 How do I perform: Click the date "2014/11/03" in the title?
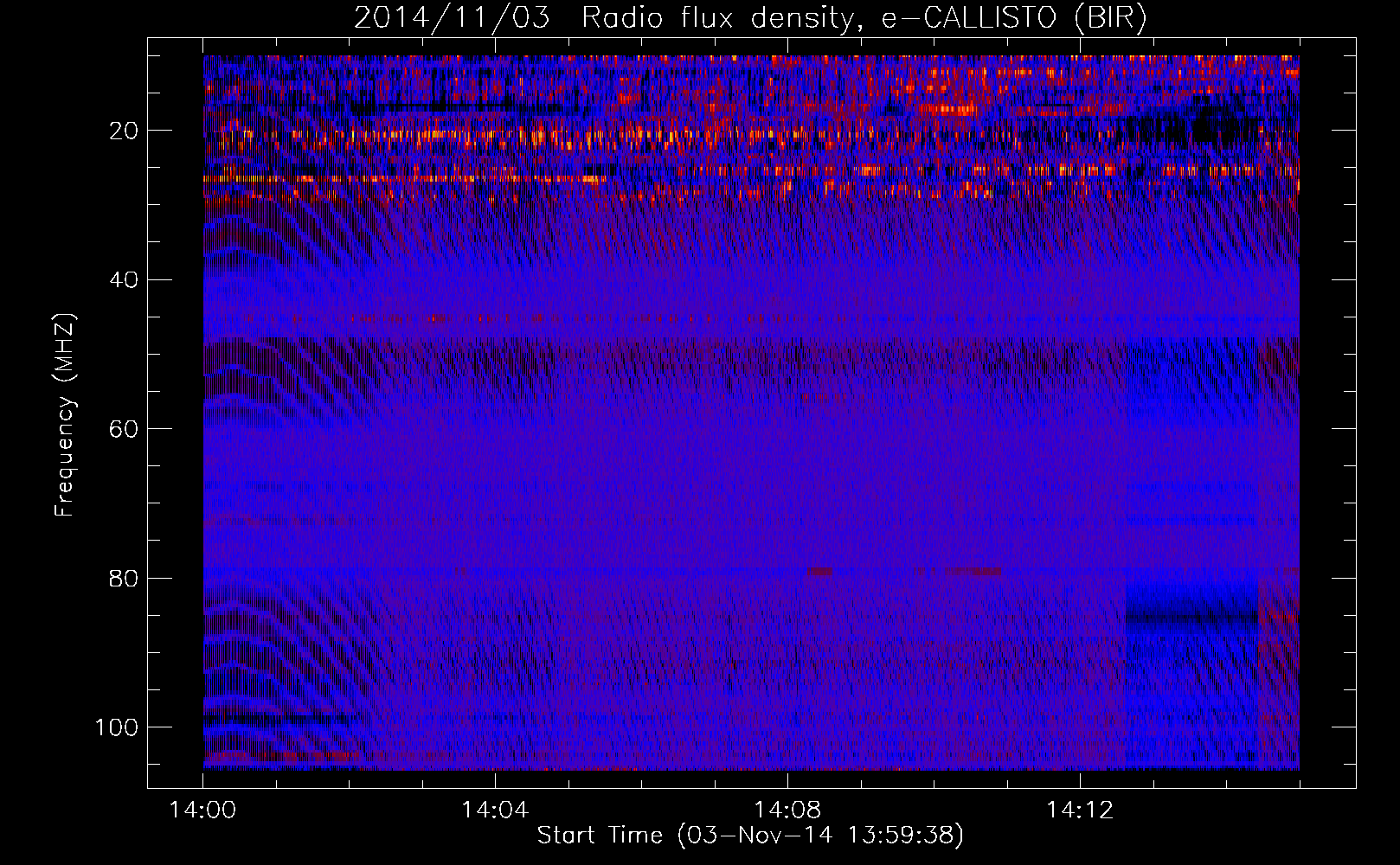point(452,18)
